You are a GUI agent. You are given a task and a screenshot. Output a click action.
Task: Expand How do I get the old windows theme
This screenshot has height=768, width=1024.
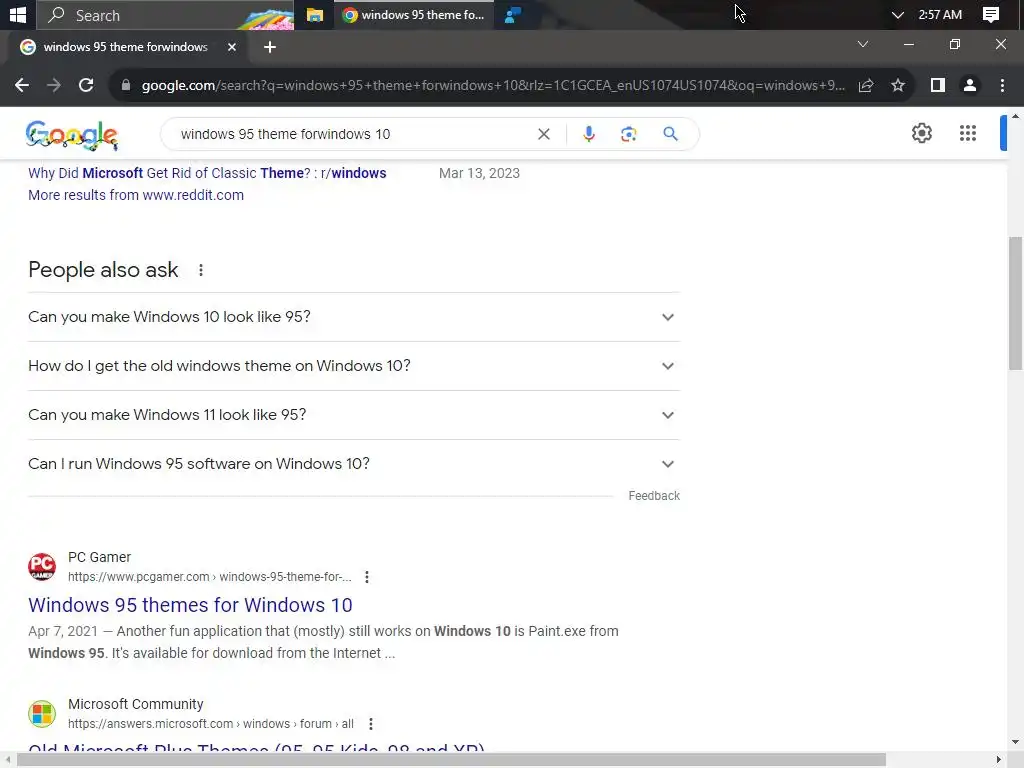[x=354, y=366]
